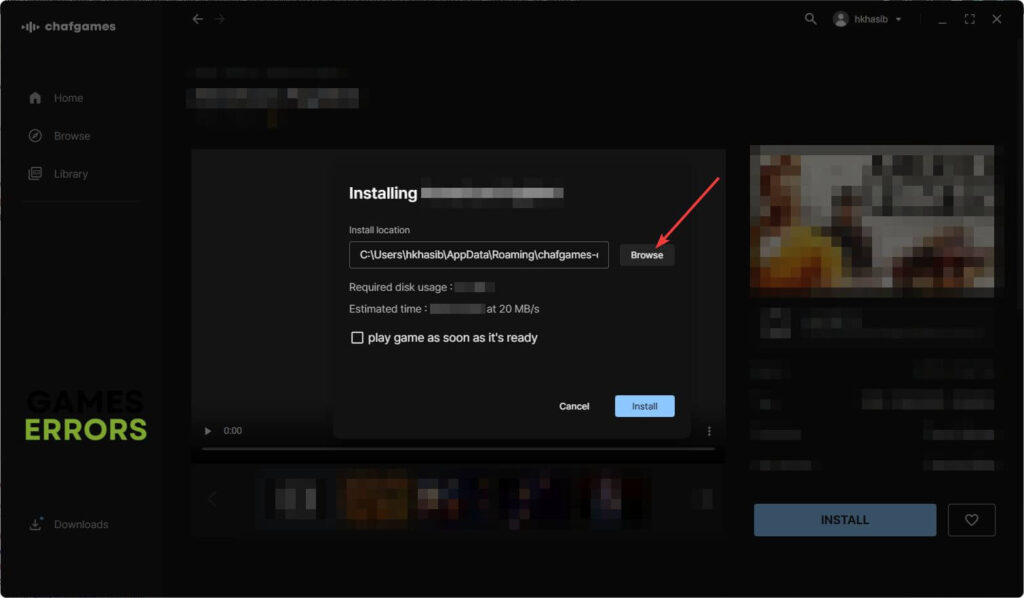Click the blue Install button in dialog
This screenshot has width=1024, height=598.
(644, 406)
